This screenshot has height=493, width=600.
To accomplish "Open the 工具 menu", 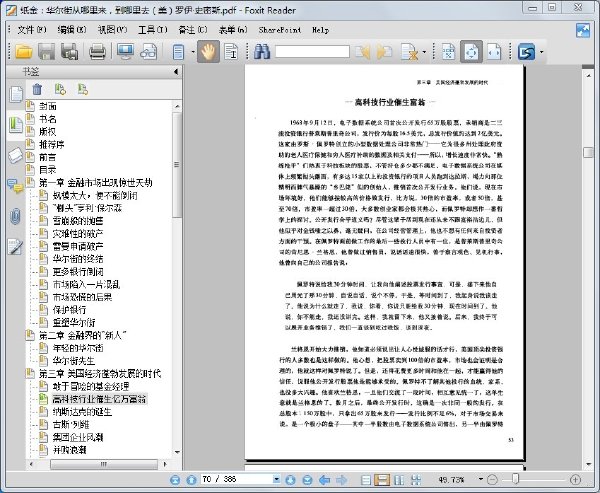I will coord(153,30).
